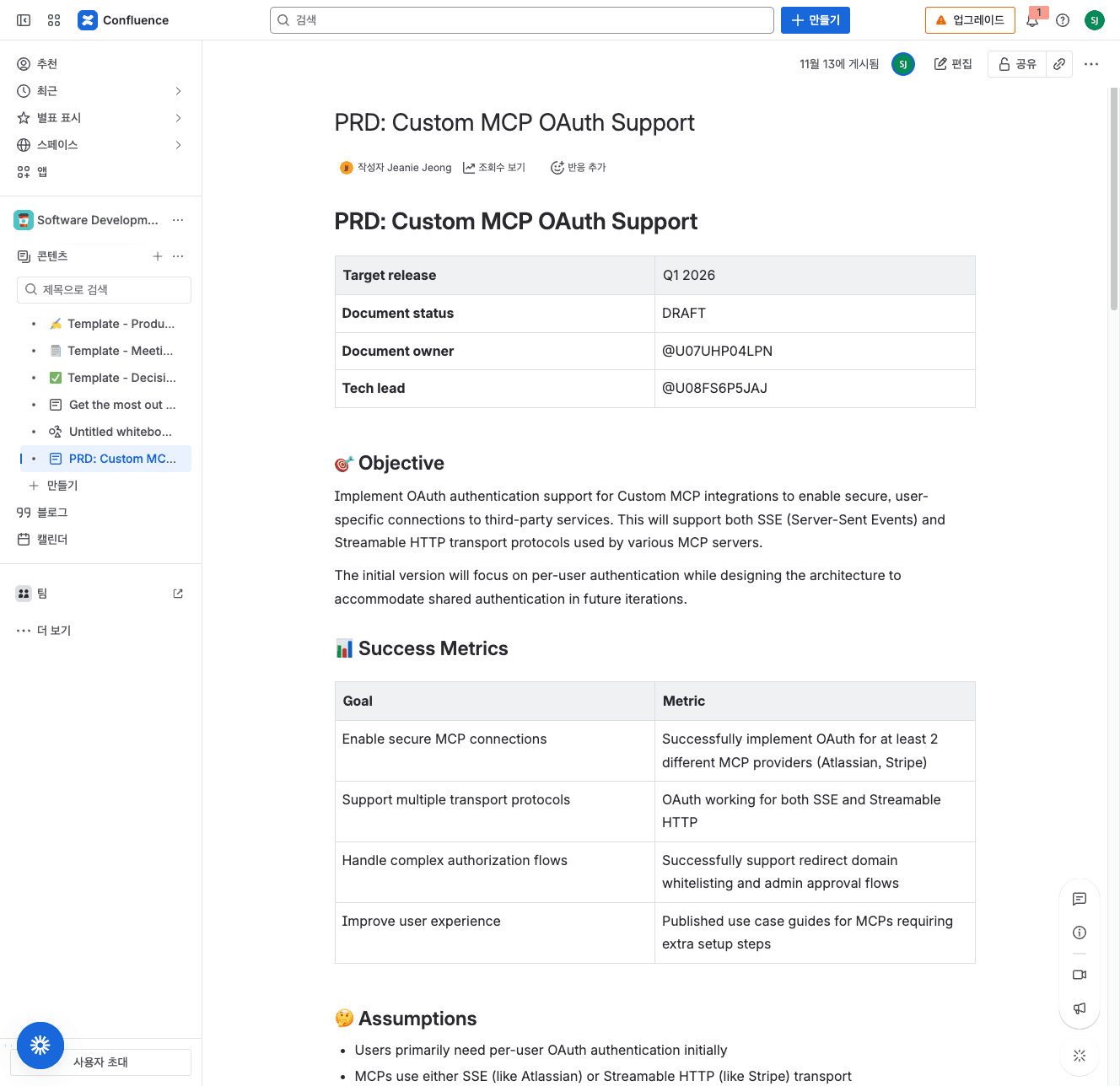Image resolution: width=1120 pixels, height=1086 pixels.
Task: Open the 공유 (Share) restrictions button
Action: coord(1017,64)
